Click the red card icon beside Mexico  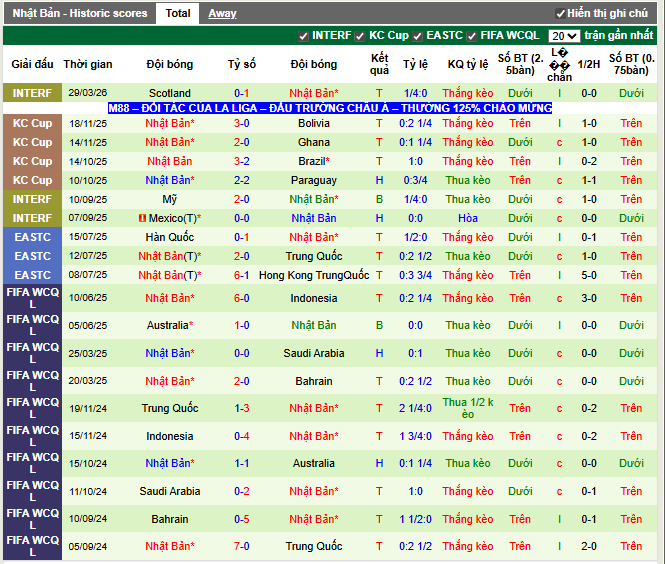coord(142,218)
